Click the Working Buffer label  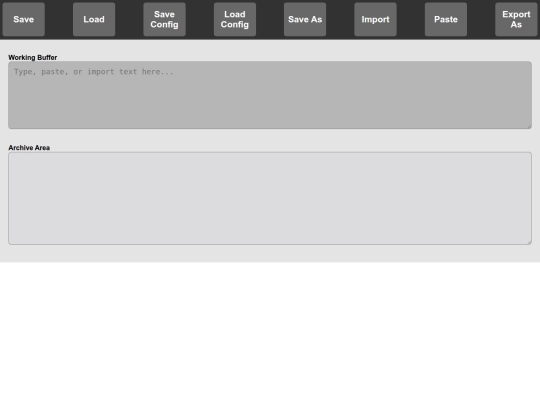[33, 58]
